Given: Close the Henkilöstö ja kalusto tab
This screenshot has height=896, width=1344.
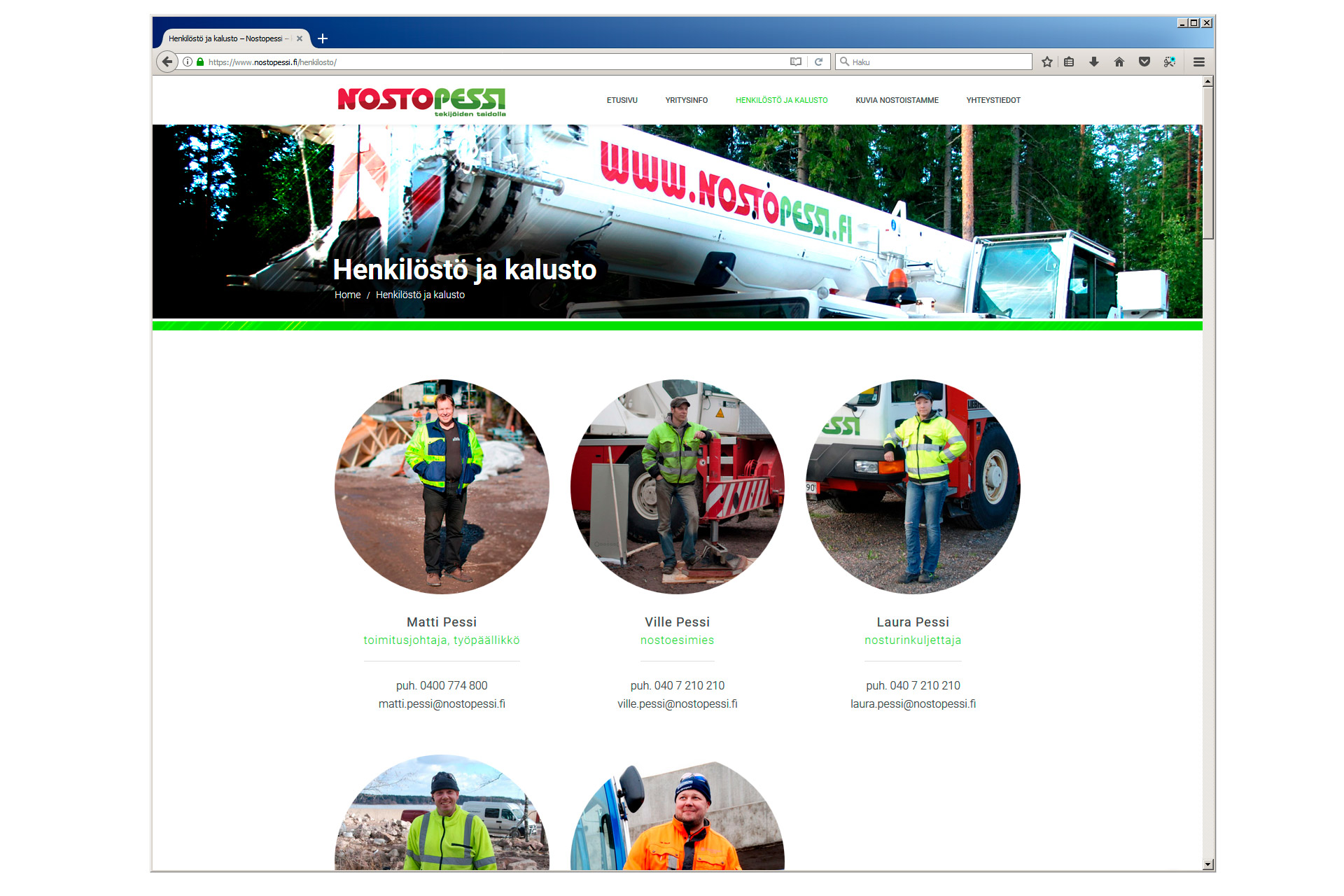Looking at the screenshot, I should (300, 38).
